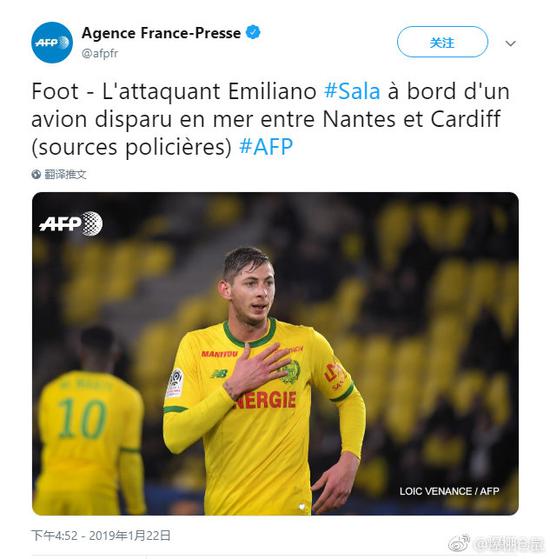Open the #AFP hashtag link

(x=266, y=147)
